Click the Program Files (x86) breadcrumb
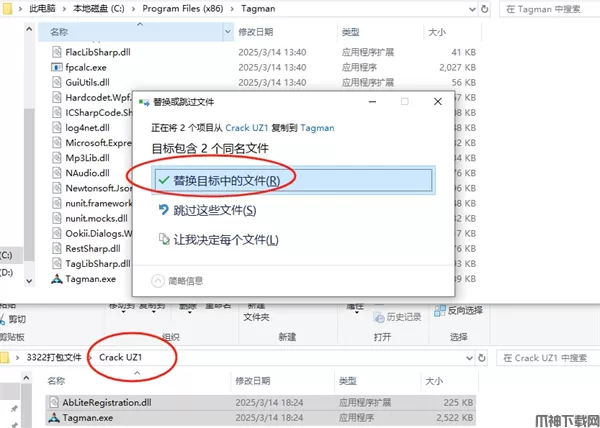This screenshot has width=600, height=428. coord(183,9)
